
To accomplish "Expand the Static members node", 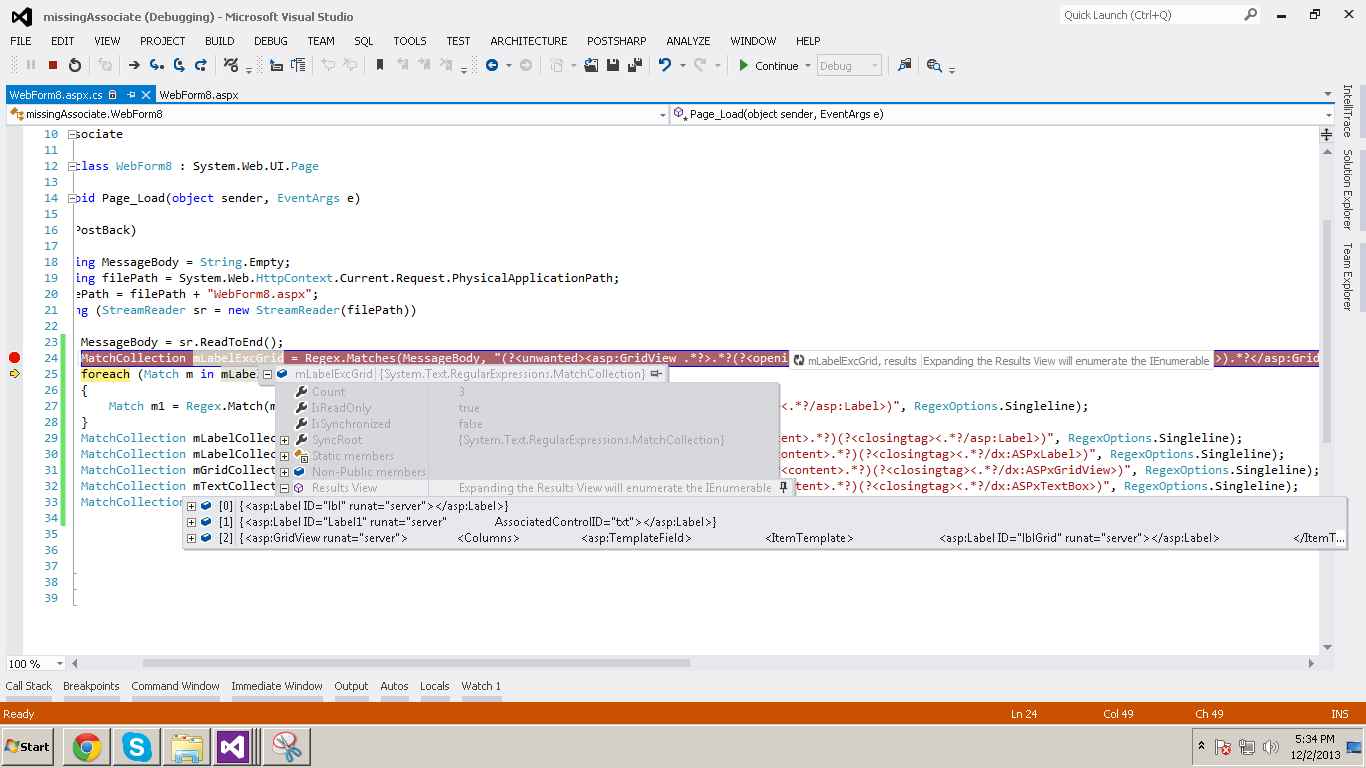I will tap(284, 456).
